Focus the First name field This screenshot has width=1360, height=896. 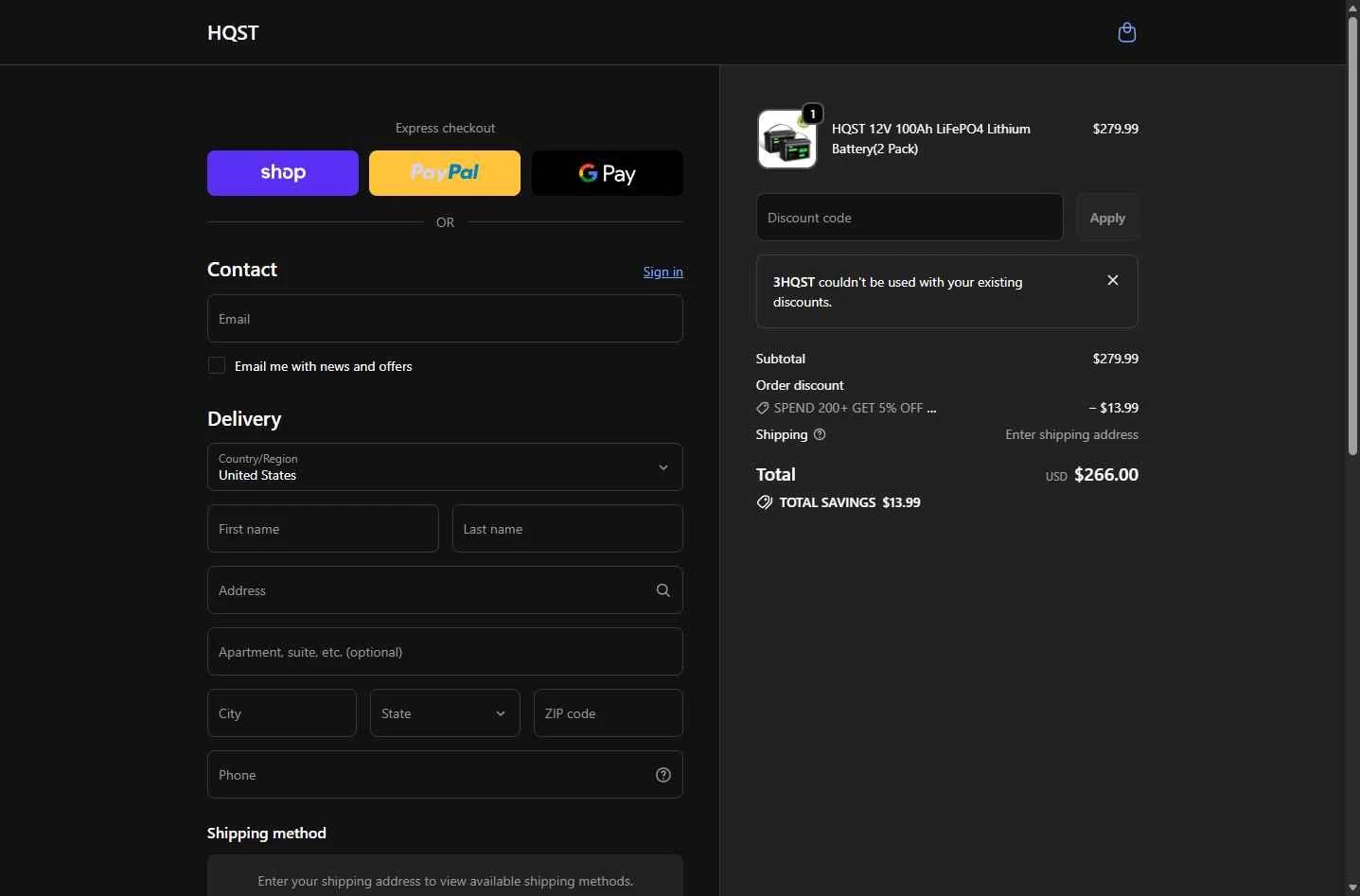pyautogui.click(x=323, y=529)
